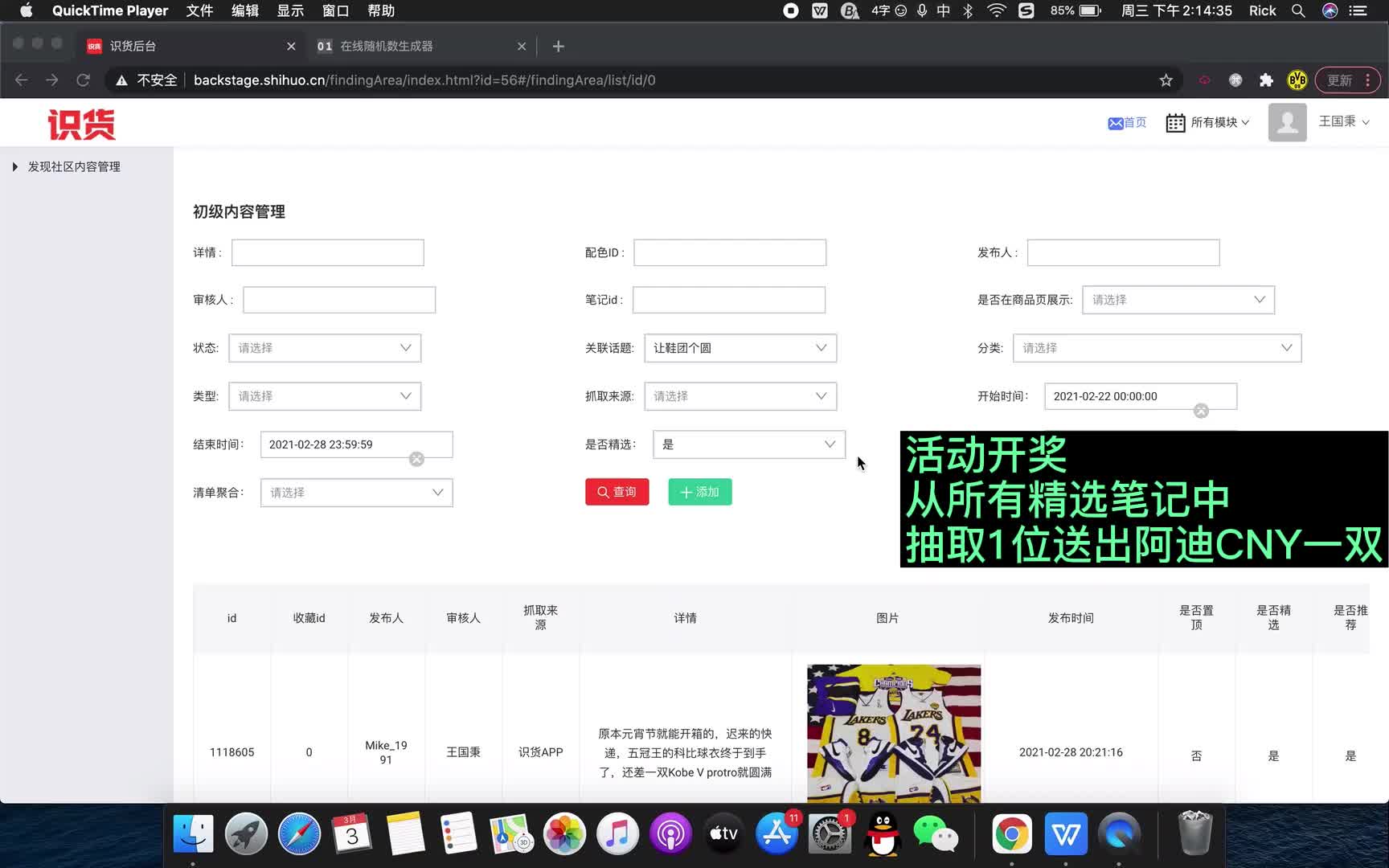This screenshot has width=1389, height=868.
Task: Open App Store in the Dock
Action: (776, 833)
